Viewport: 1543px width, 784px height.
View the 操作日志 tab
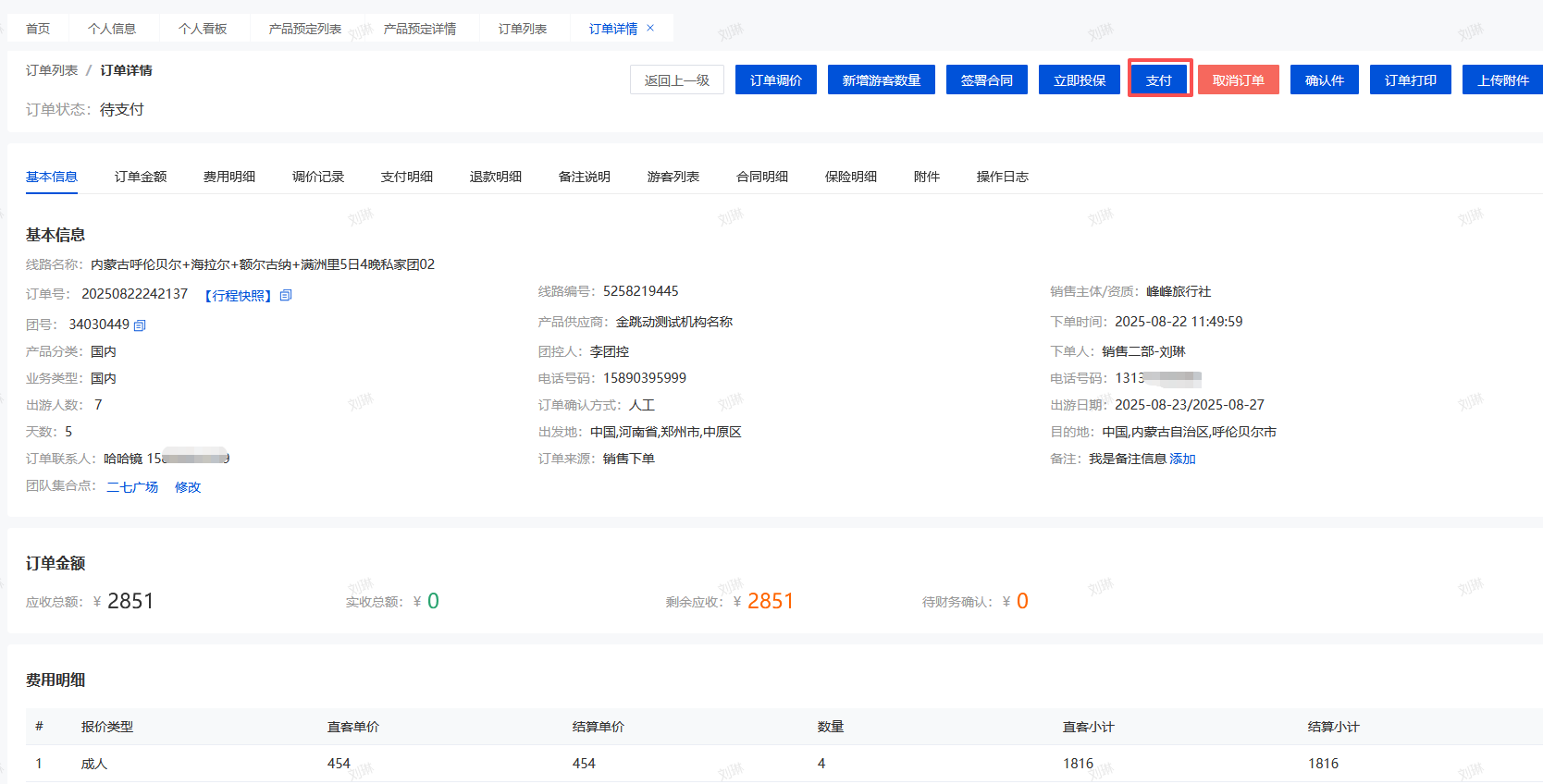pos(1002,177)
